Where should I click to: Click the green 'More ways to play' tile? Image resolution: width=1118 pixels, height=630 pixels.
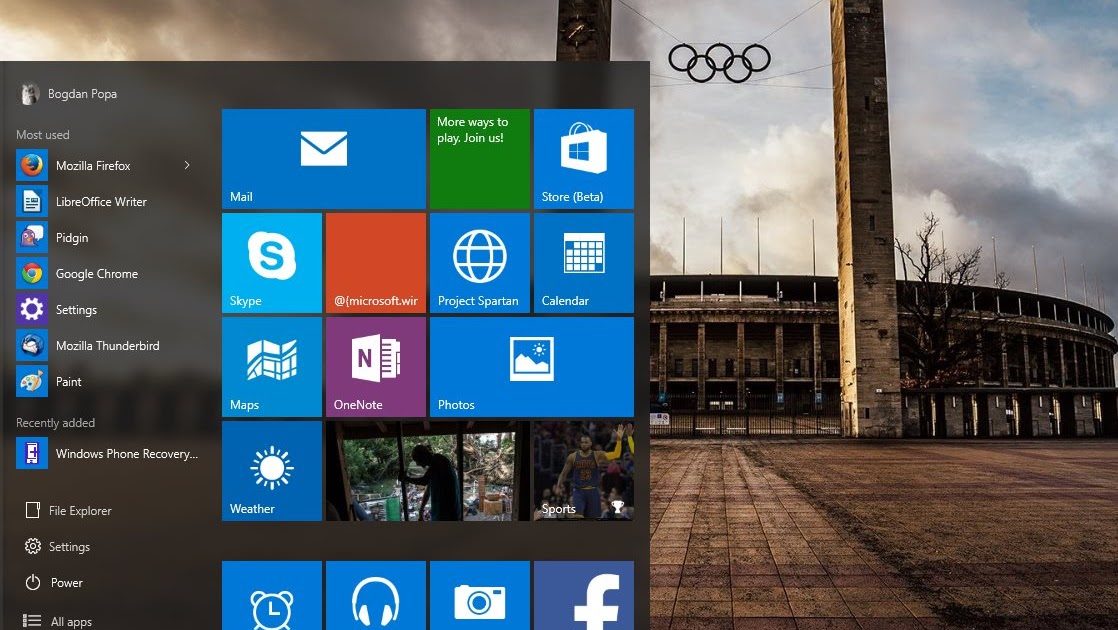(x=480, y=159)
